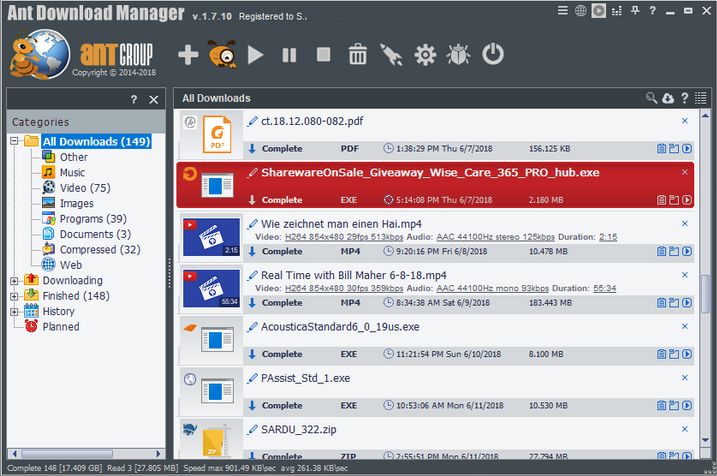Expand the Downloading tree node

pyautogui.click(x=14, y=281)
